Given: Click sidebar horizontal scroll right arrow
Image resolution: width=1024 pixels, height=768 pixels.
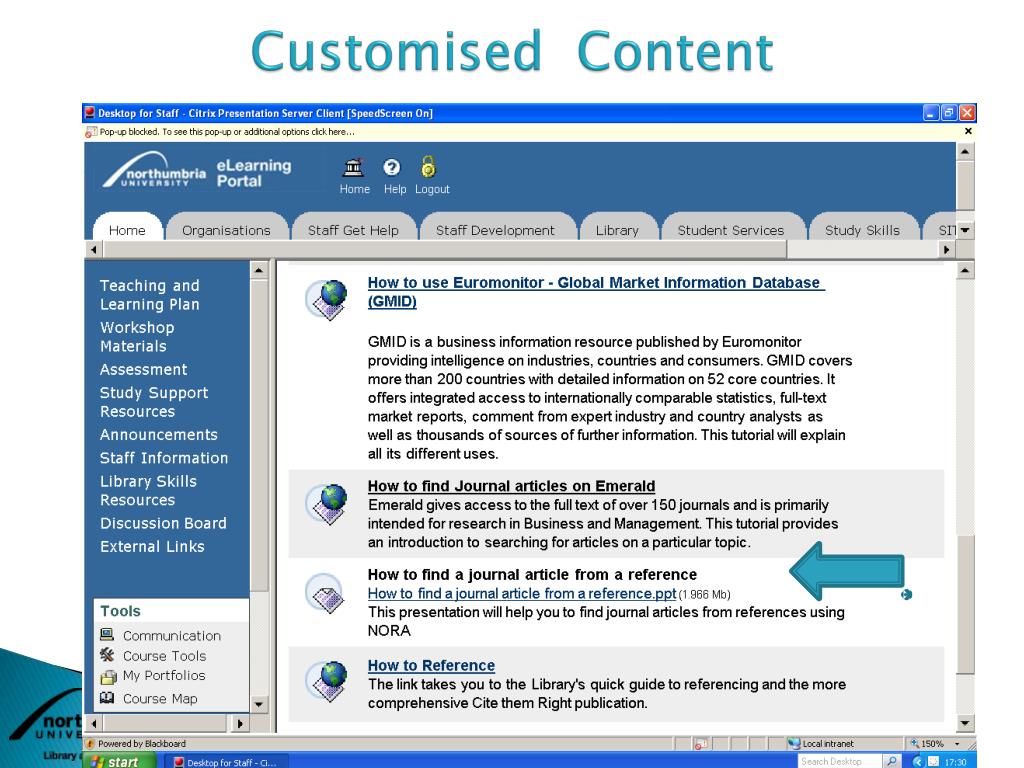Looking at the screenshot, I should [240, 723].
